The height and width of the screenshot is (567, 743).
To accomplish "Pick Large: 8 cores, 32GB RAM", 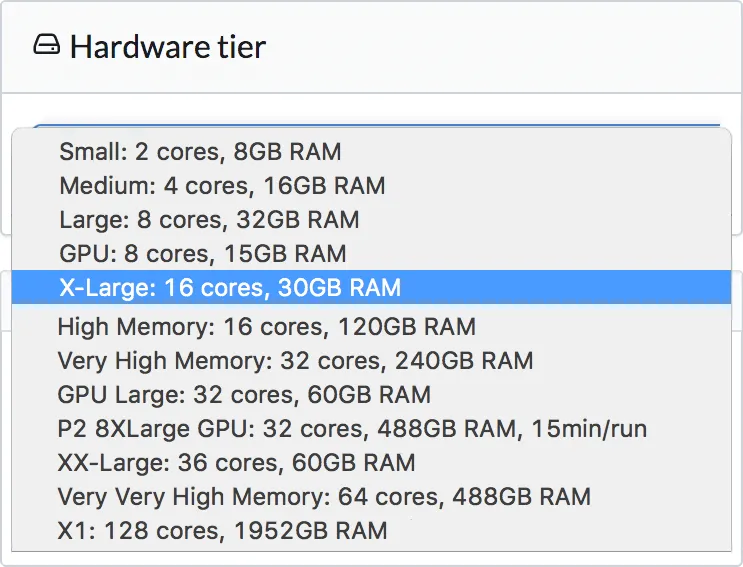I will click(209, 220).
